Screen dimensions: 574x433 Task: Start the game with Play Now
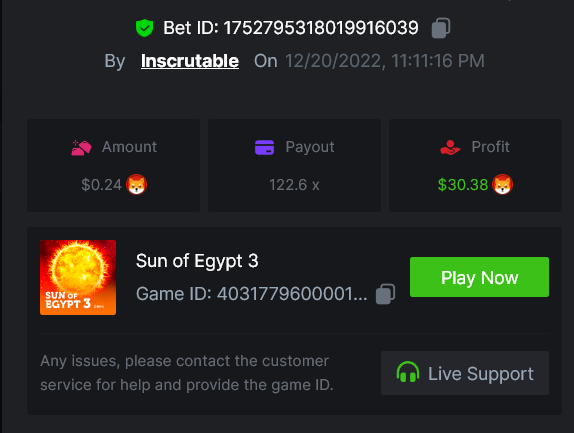479,277
